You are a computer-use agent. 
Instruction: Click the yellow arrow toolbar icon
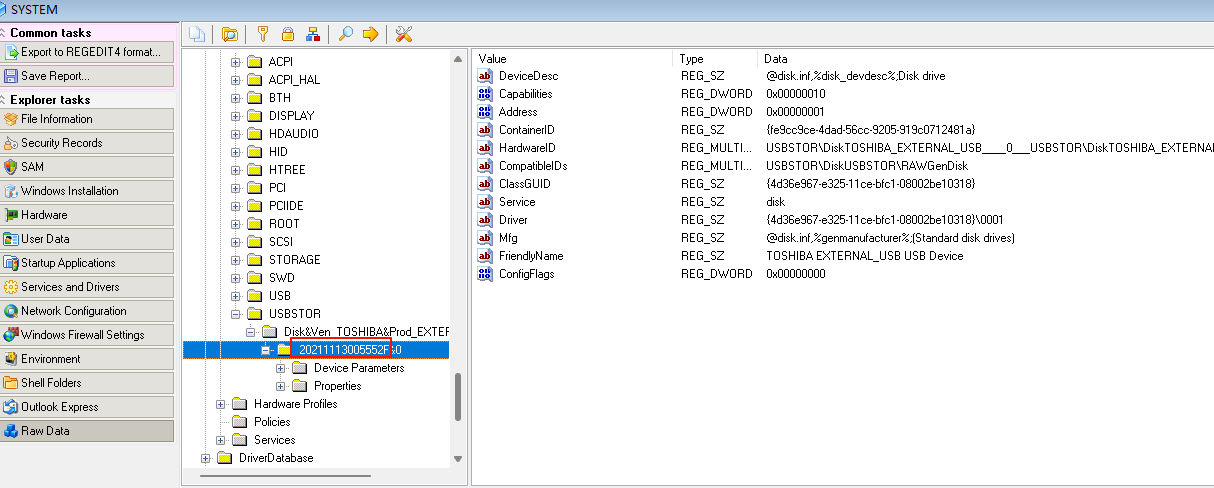(x=370, y=34)
